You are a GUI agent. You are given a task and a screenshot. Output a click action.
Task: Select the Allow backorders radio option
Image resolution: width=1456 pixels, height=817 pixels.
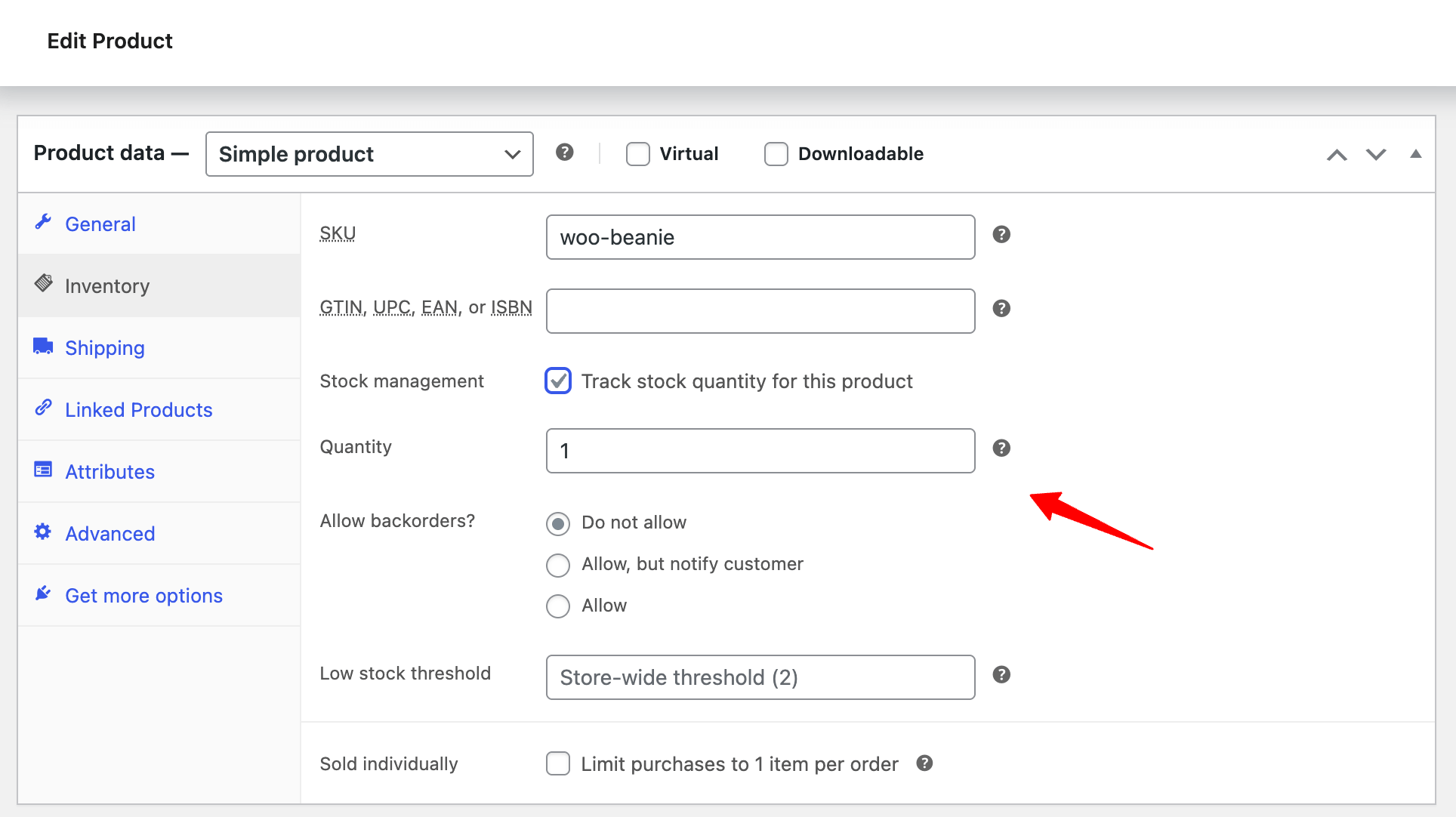pos(558,606)
